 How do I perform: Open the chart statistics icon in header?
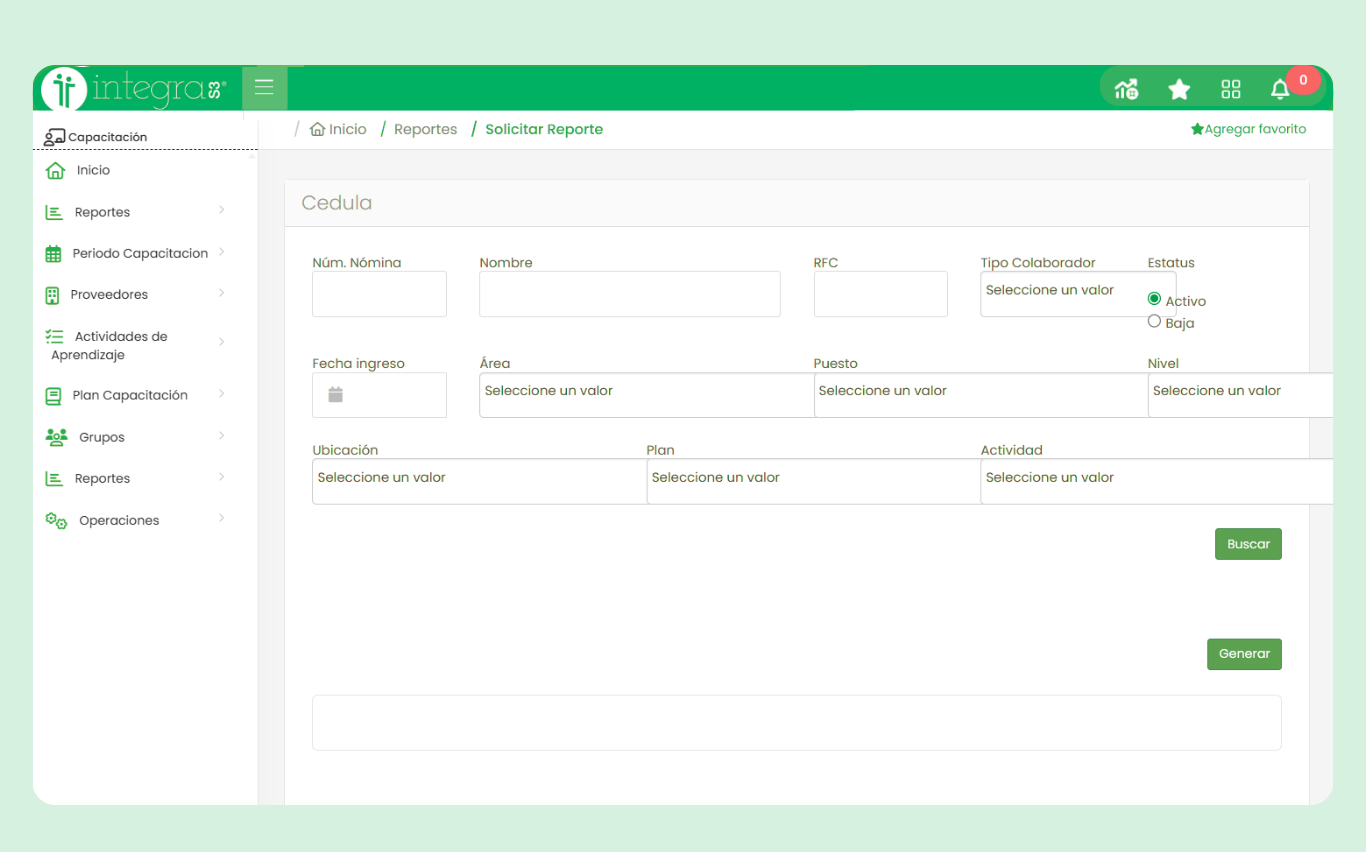coord(1127,89)
